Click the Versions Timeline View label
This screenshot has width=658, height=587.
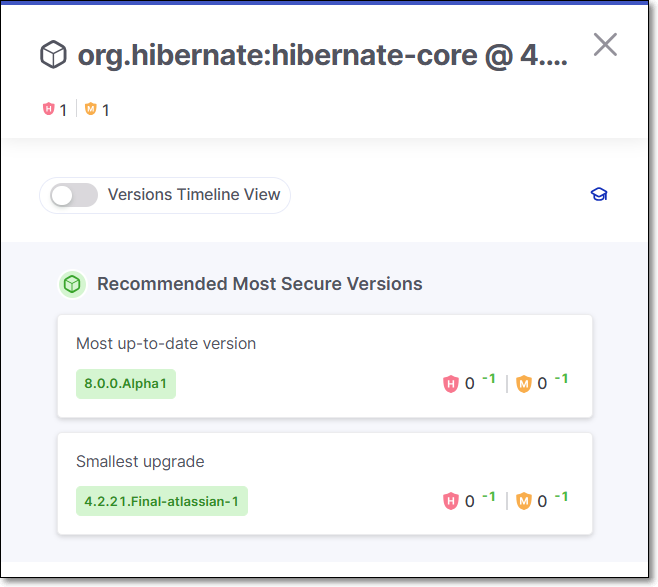tap(194, 195)
